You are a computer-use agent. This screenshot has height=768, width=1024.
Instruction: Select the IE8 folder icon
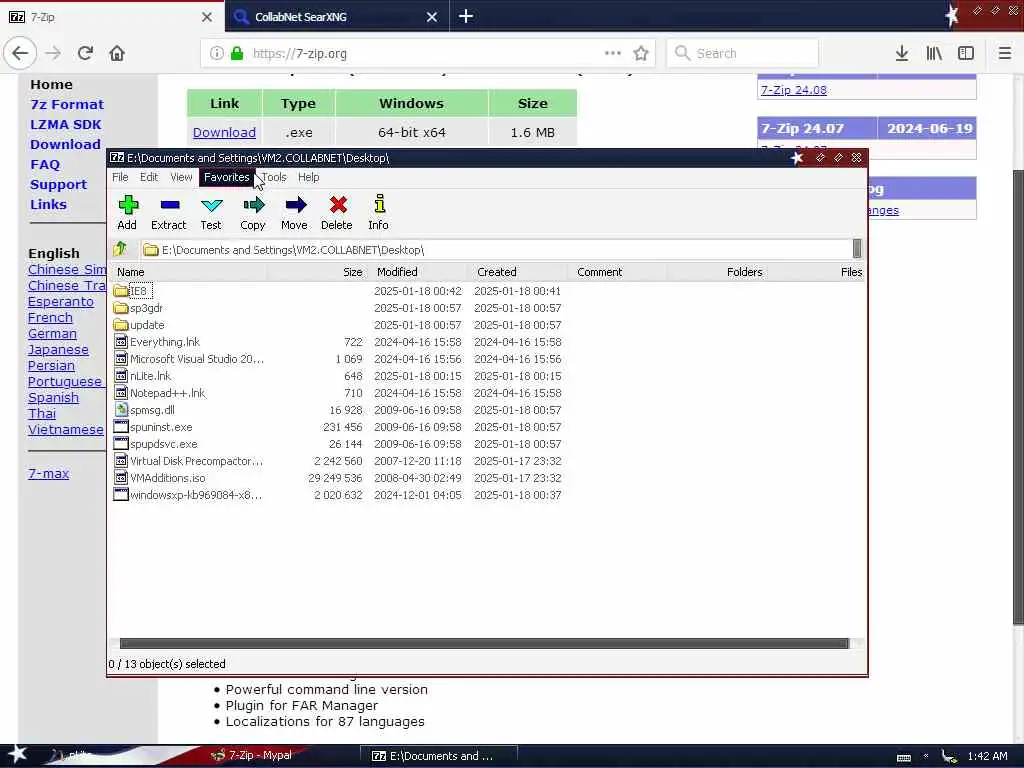(121, 291)
